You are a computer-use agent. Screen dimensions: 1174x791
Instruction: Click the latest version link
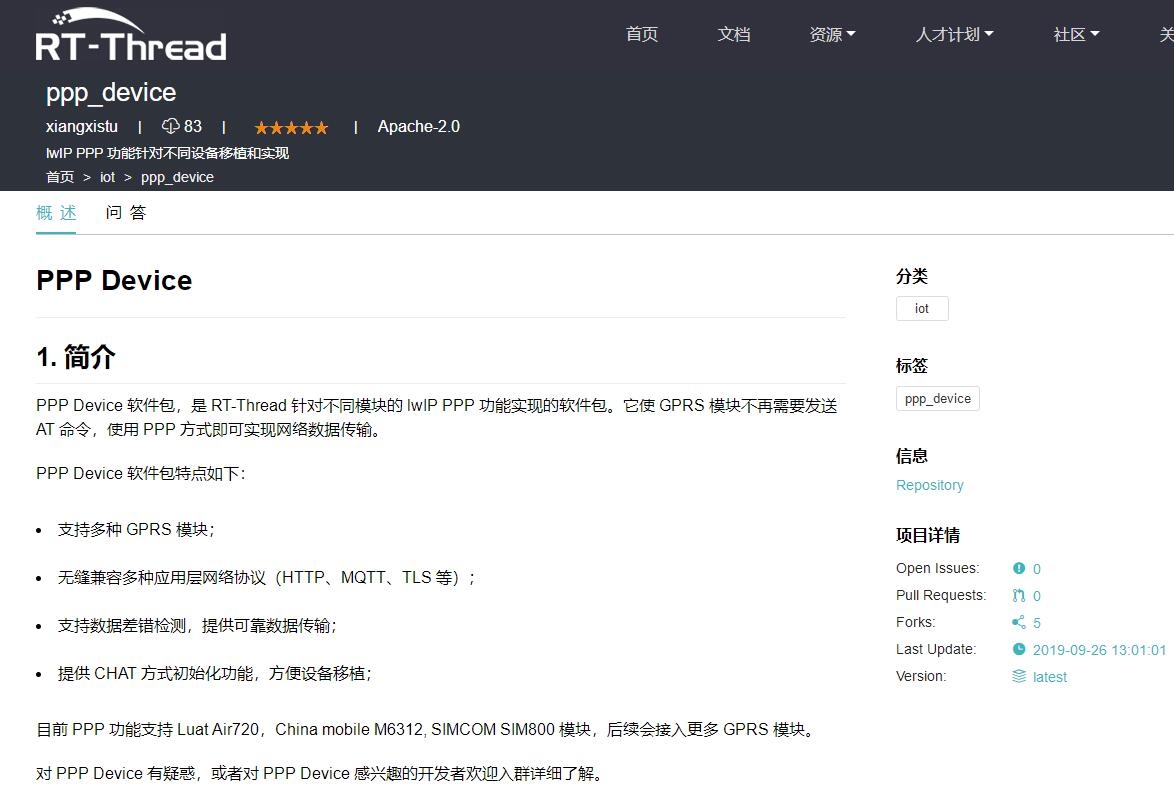tap(1050, 677)
